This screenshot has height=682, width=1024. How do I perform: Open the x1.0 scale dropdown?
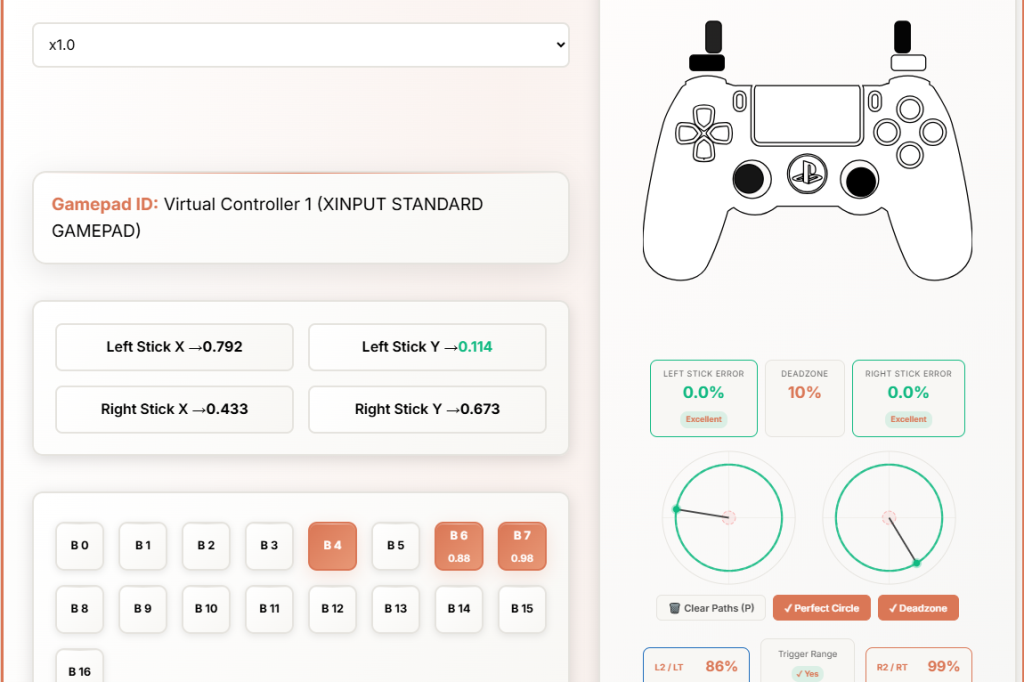301,45
